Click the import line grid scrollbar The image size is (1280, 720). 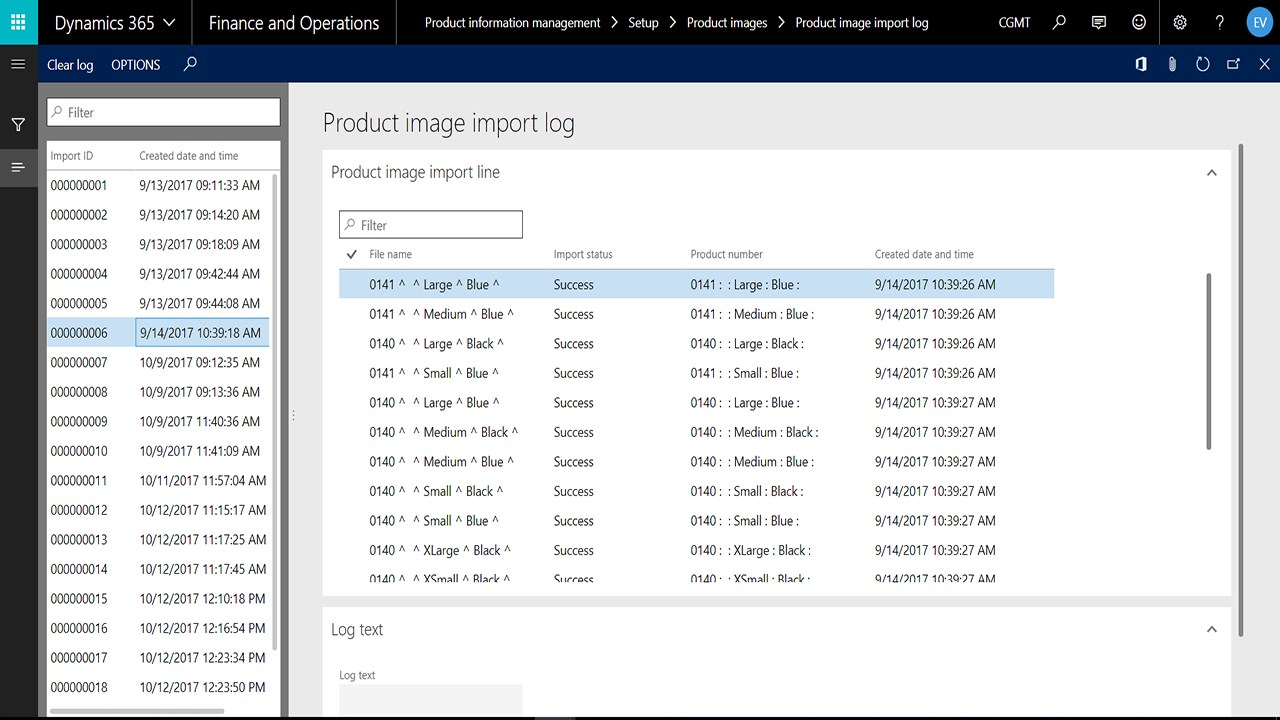[x=1208, y=362]
